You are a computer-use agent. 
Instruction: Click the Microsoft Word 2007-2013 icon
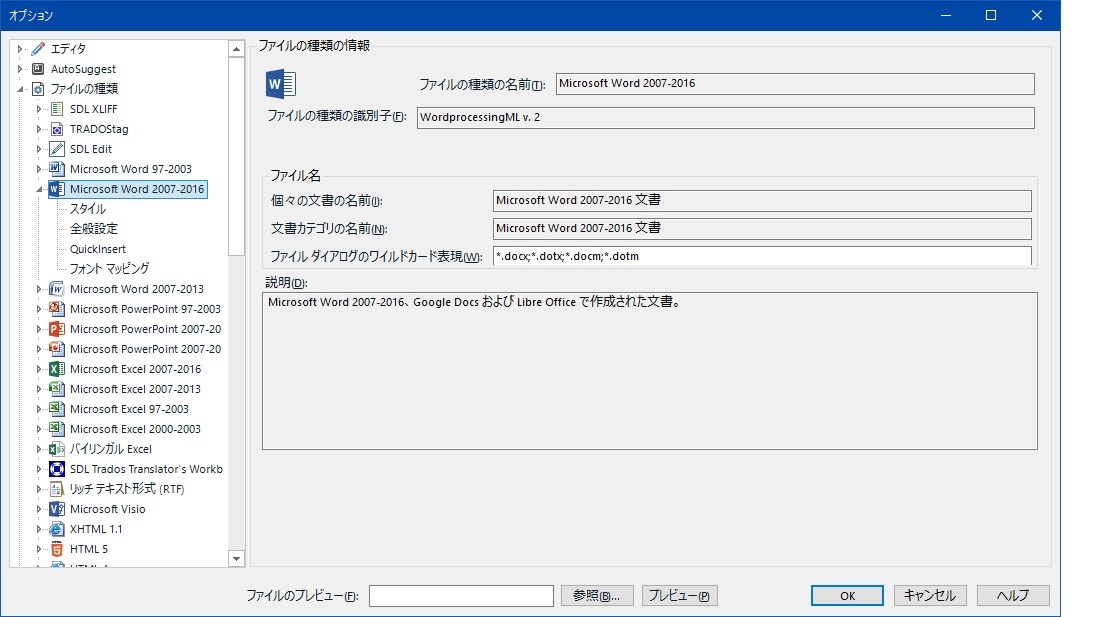(x=57, y=288)
